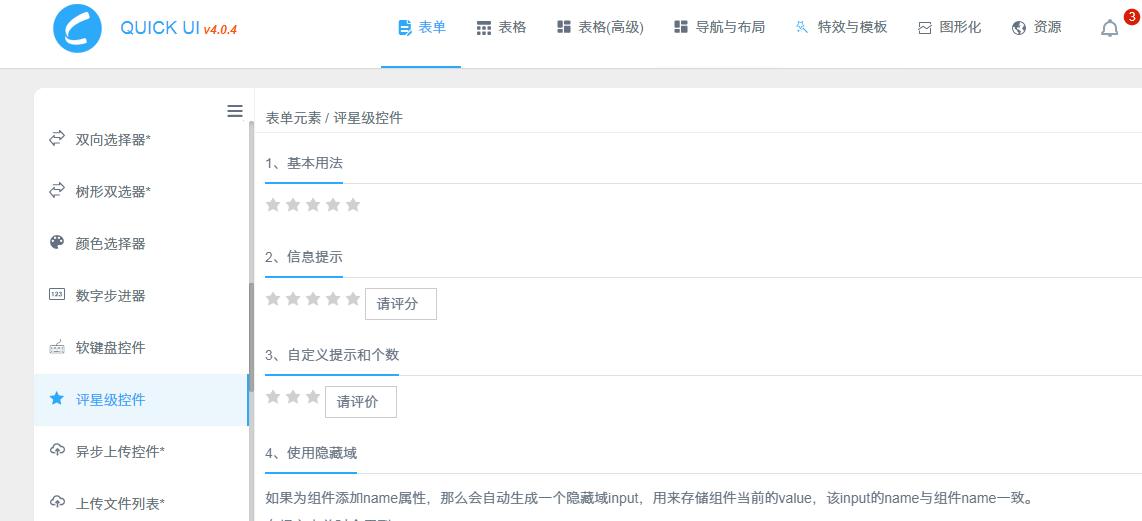Rate five stars in 基本用法 section
This screenshot has height=521, width=1142.
[352, 205]
